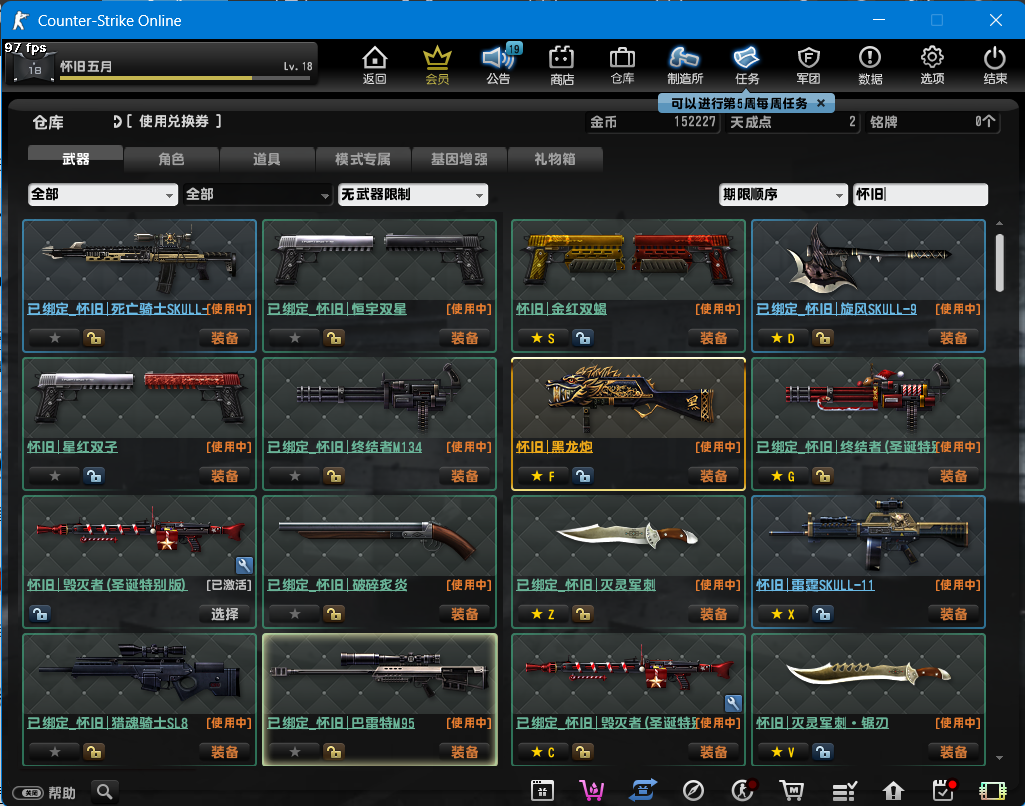Viewport: 1025px width, 806px height.
Task: Click the 金币 152227 balance
Action: 652,122
